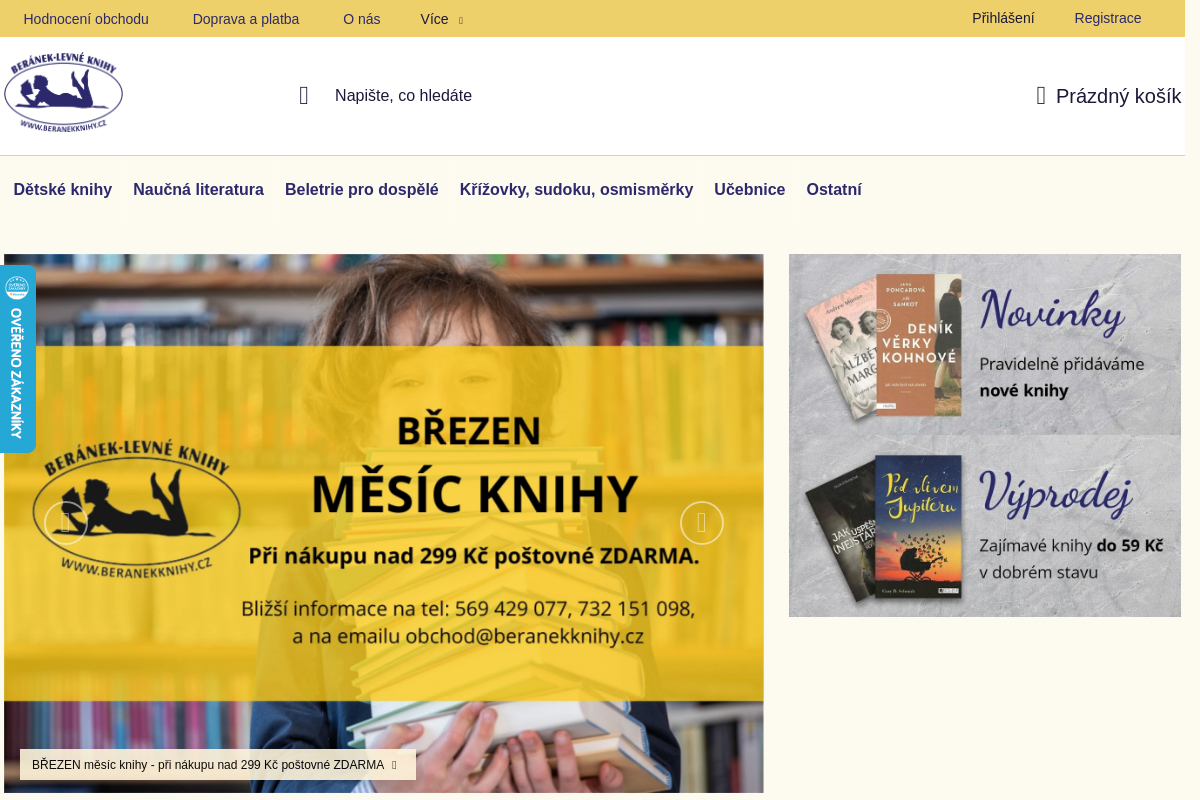Open the Ověřeno zákazníky badge
Screen dimensions: 1200x800
(17, 359)
